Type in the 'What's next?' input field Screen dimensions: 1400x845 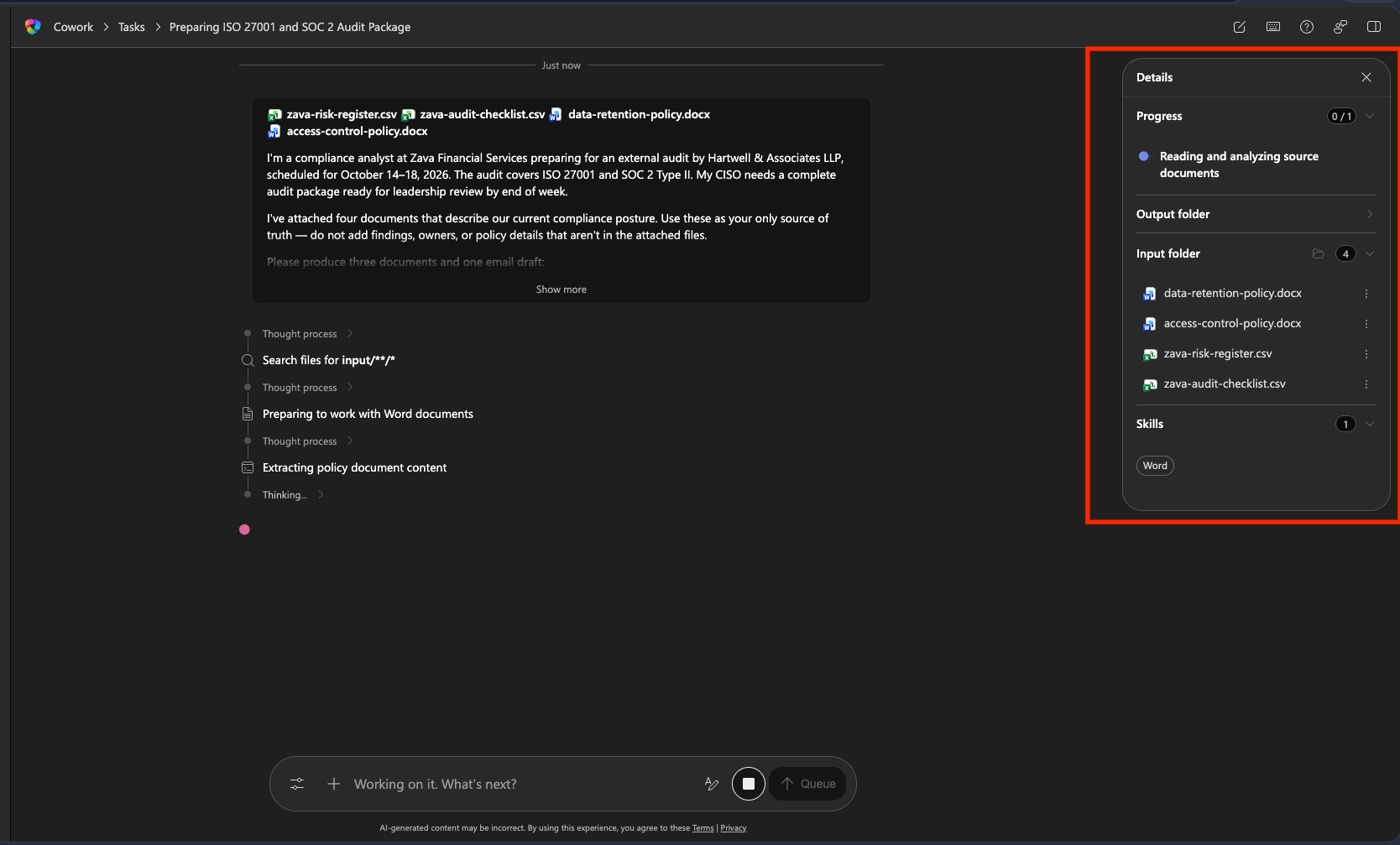coord(520,784)
